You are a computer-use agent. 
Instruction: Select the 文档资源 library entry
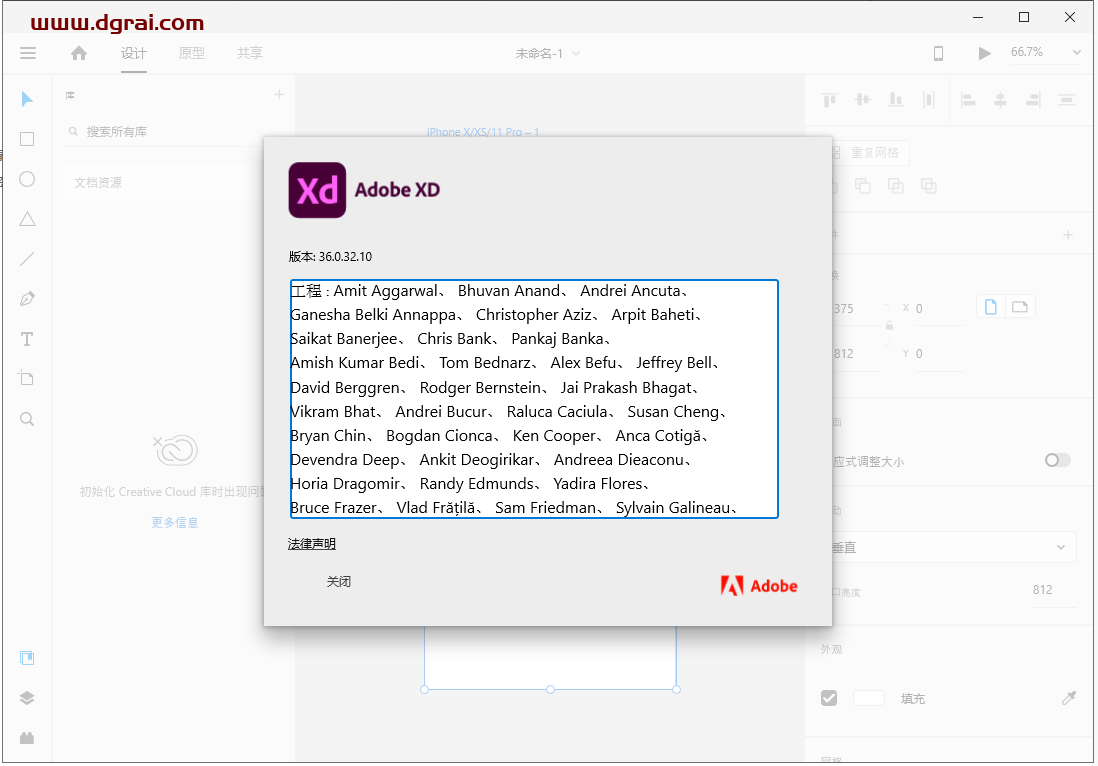(x=165, y=183)
